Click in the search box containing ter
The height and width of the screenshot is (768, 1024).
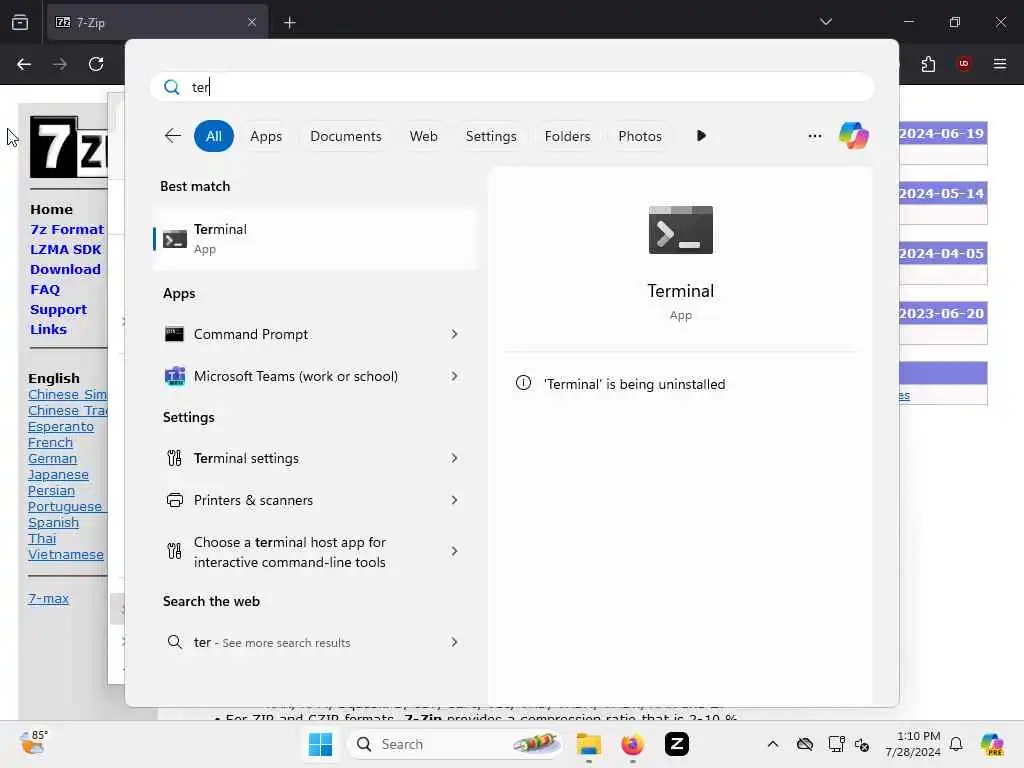click(x=511, y=87)
